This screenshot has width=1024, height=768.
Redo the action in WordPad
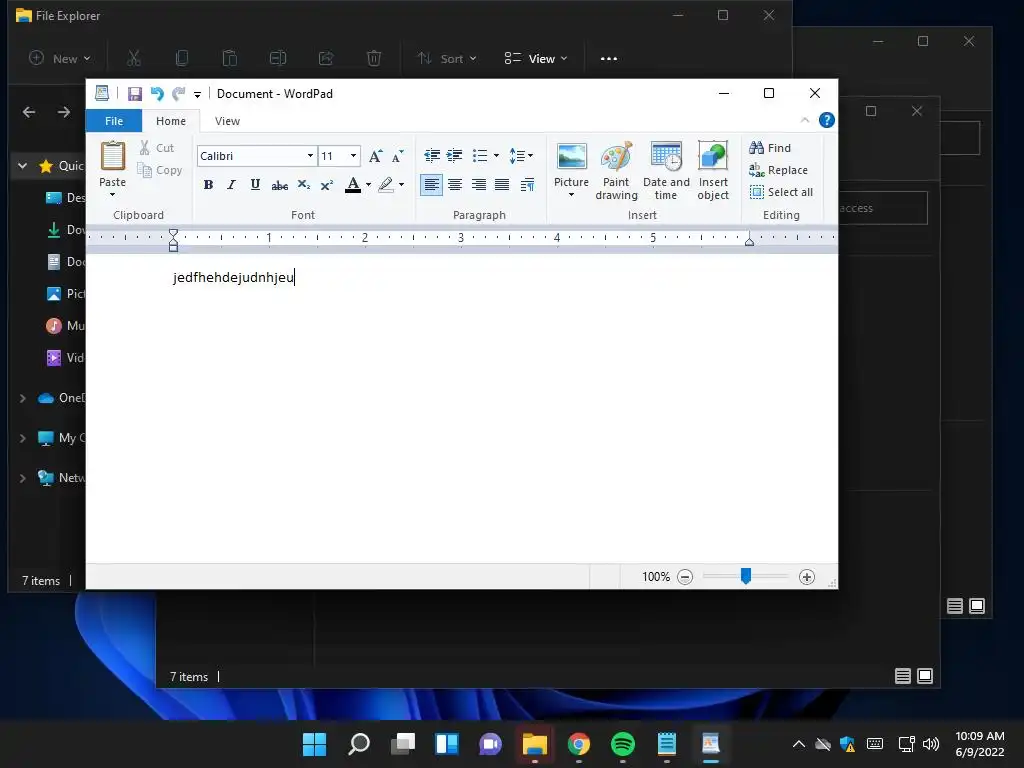[x=178, y=93]
